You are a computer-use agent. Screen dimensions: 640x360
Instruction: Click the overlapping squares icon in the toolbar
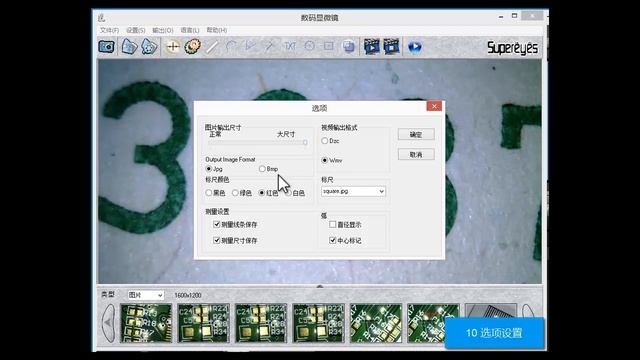[349, 47]
